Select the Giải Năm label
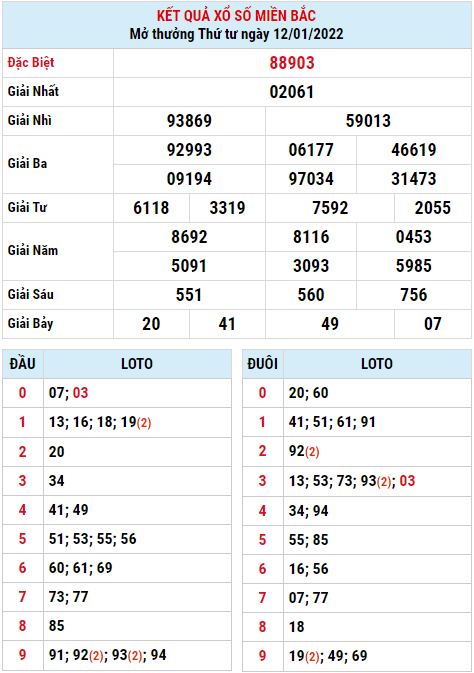 [33, 250]
